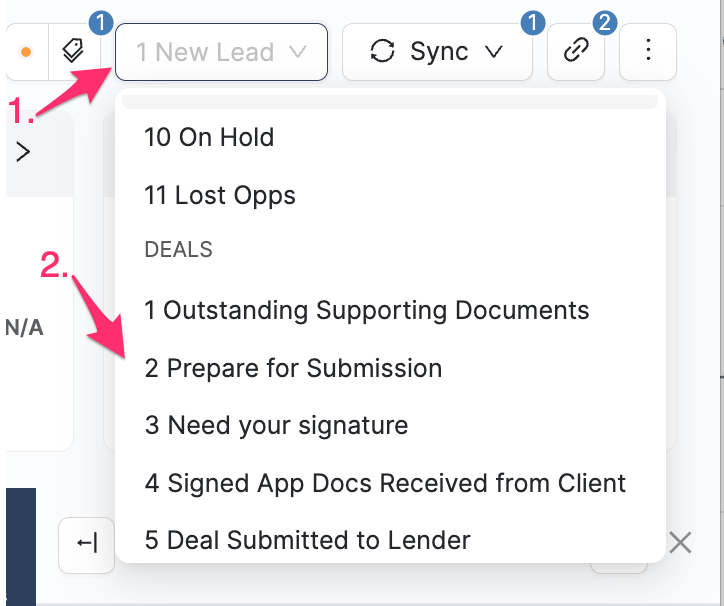Select 2 Prepare for Submission

(x=293, y=368)
